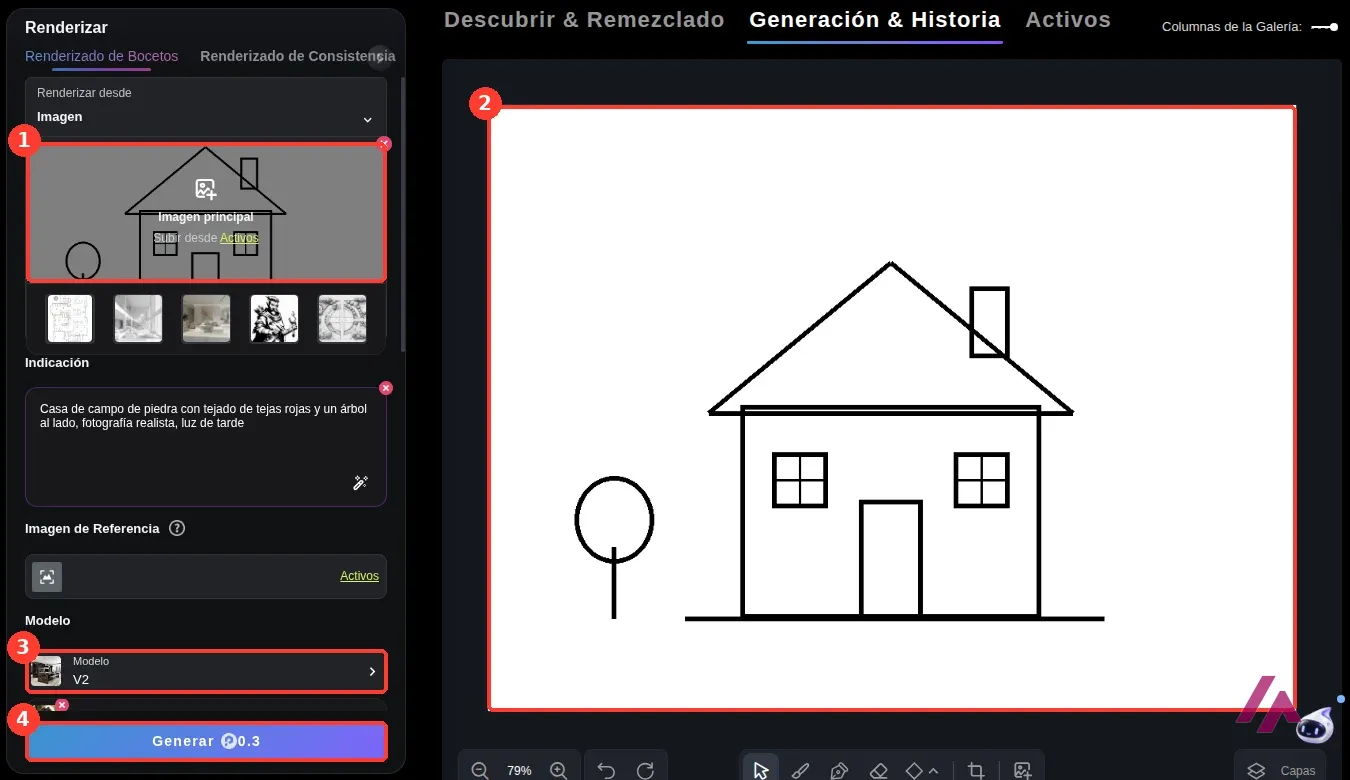Screen dimensions: 1350x780
Task: Choose the warrior sketch sample thumbnail
Action: pyautogui.click(x=274, y=318)
